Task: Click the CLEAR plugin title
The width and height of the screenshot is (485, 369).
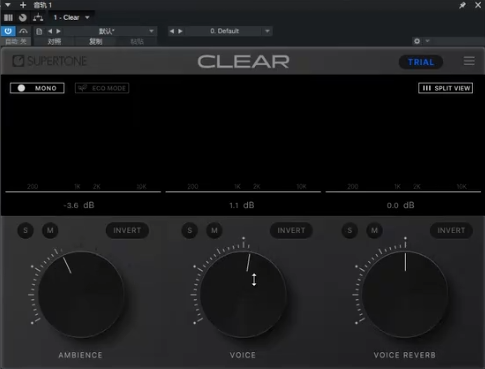Action: (243, 62)
